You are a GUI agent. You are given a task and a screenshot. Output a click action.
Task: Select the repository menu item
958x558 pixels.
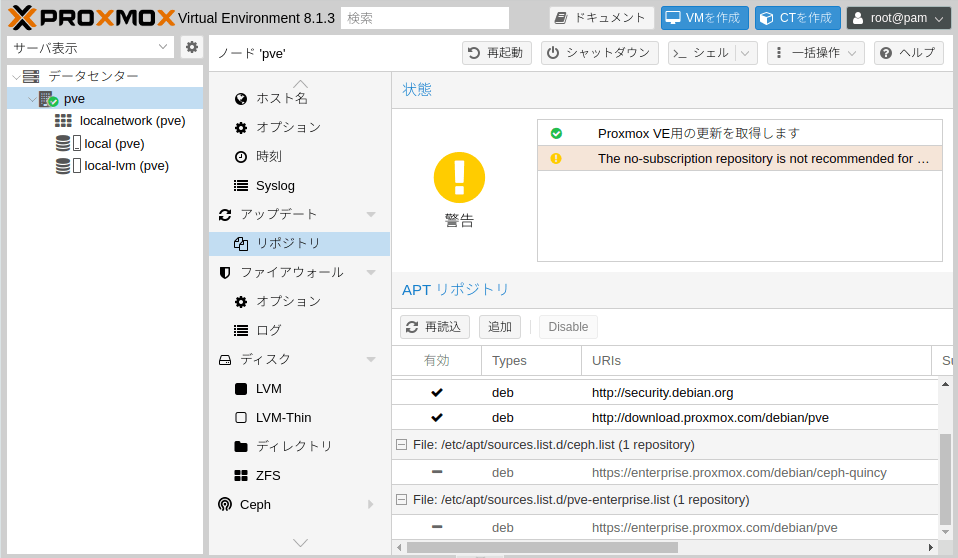[x=299, y=244]
